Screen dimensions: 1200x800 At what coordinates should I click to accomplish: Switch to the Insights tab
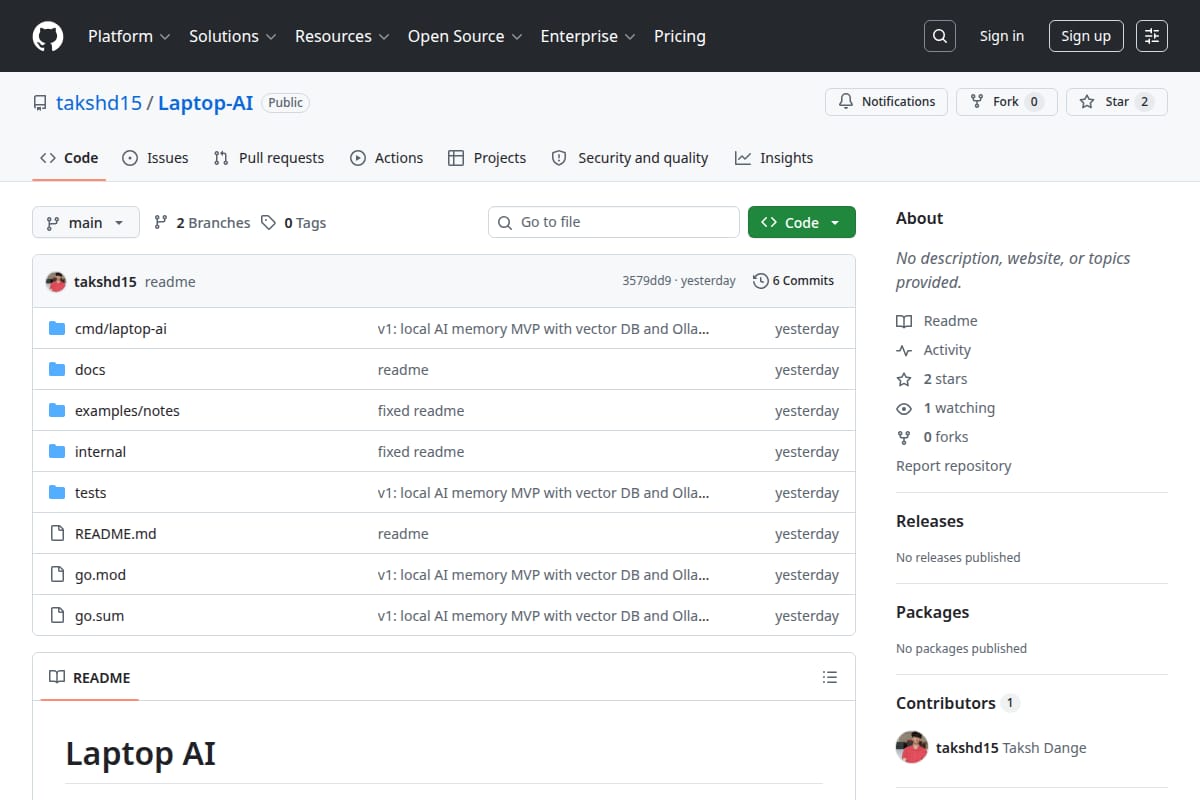pos(774,158)
